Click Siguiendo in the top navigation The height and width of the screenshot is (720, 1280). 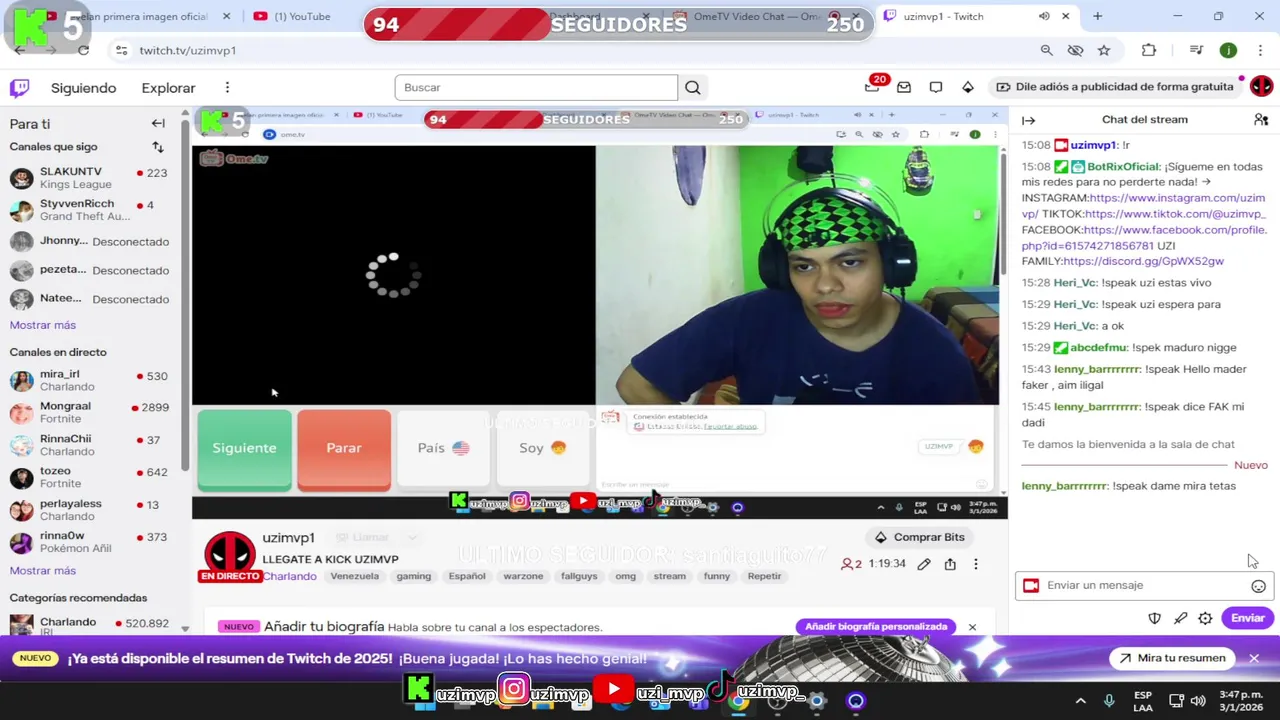[x=83, y=88]
